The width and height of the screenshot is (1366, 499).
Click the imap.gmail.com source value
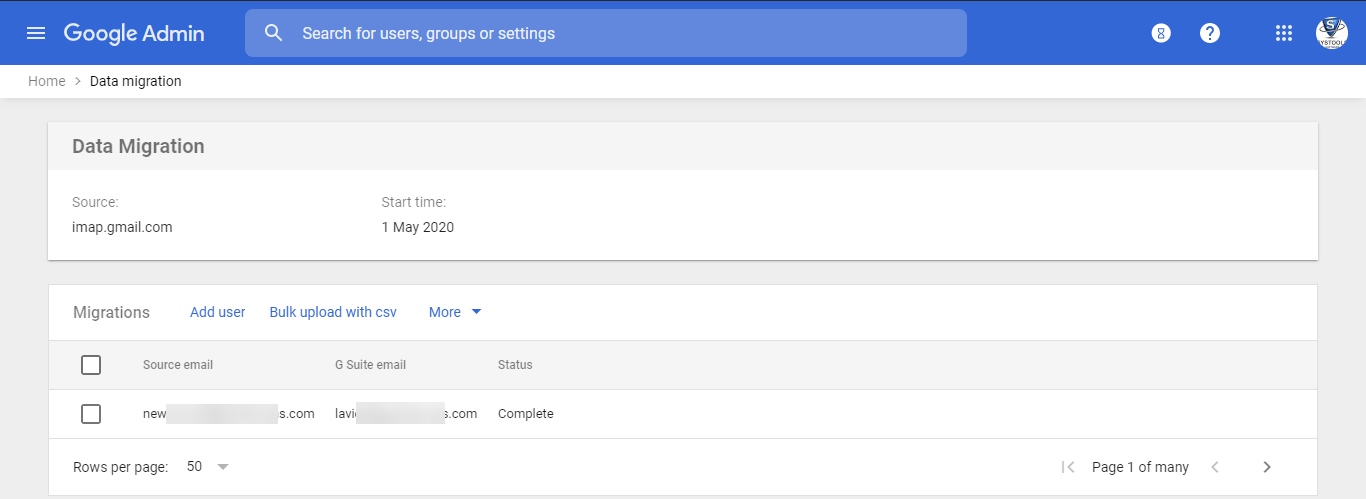[122, 227]
